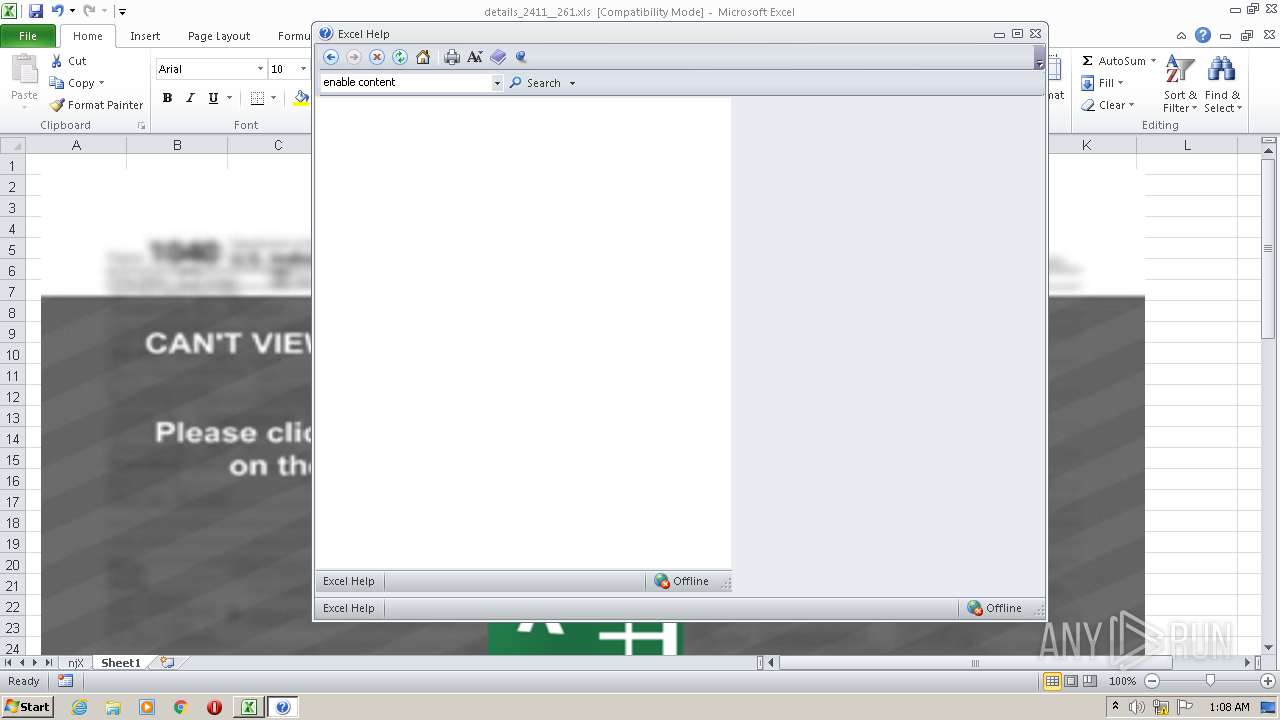Switch to the Page Layout tab
Image resolution: width=1280 pixels, height=720 pixels.
tap(219, 35)
